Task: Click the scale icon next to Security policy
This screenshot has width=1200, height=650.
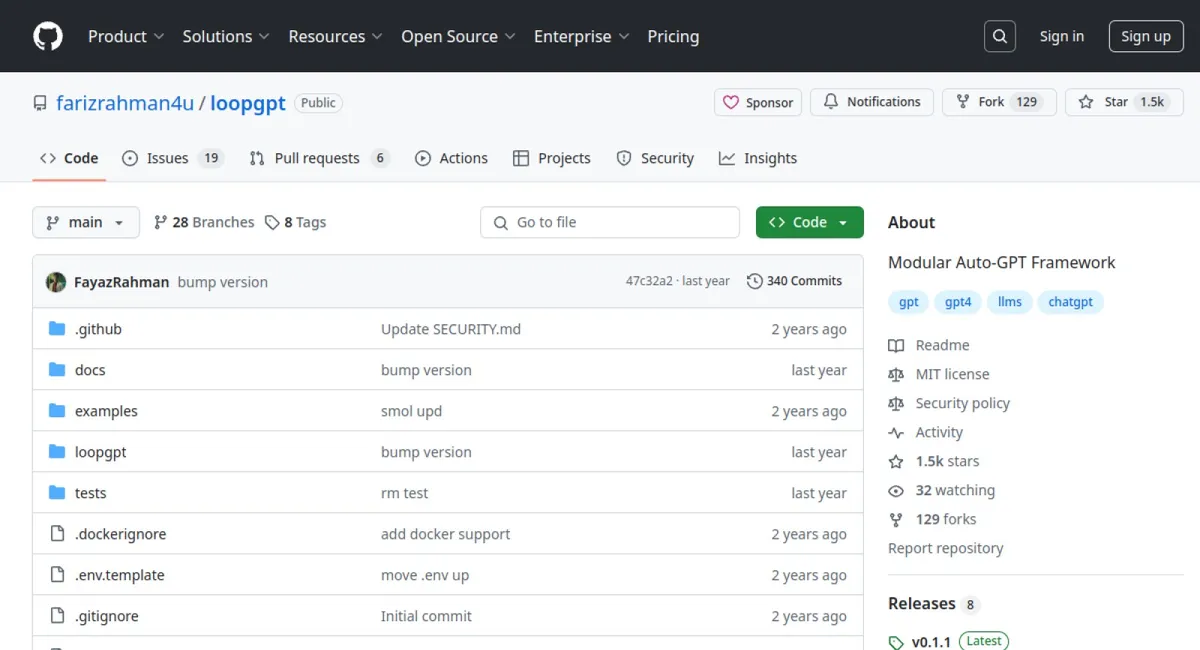Action: [x=896, y=403]
